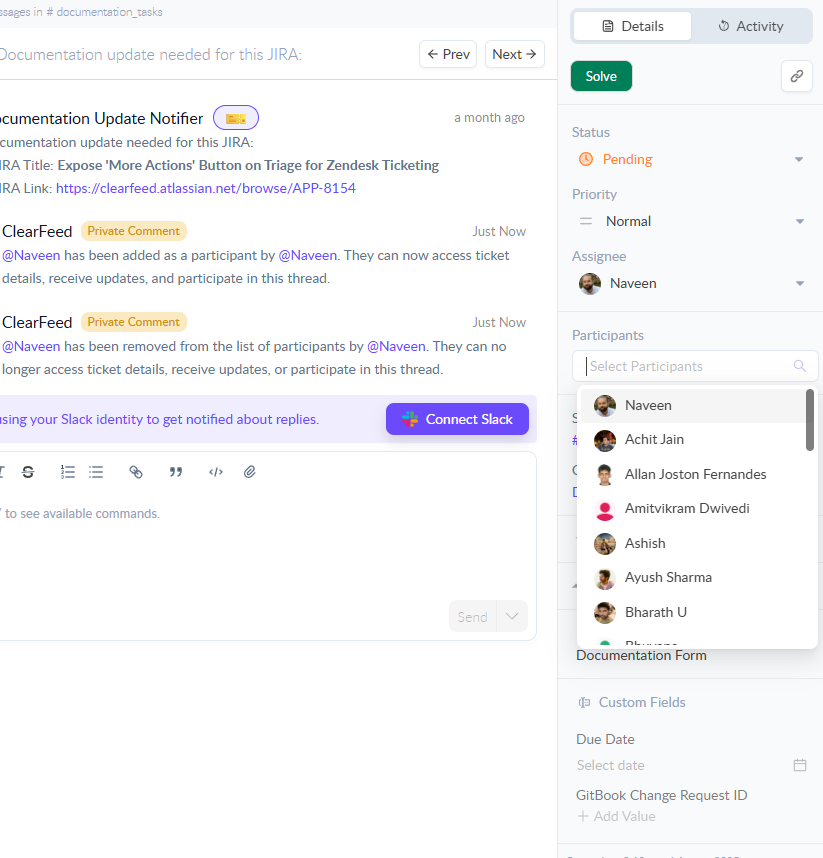This screenshot has height=858, width=823.
Task: Open the APP-8154 Jira link
Action: coord(205,188)
